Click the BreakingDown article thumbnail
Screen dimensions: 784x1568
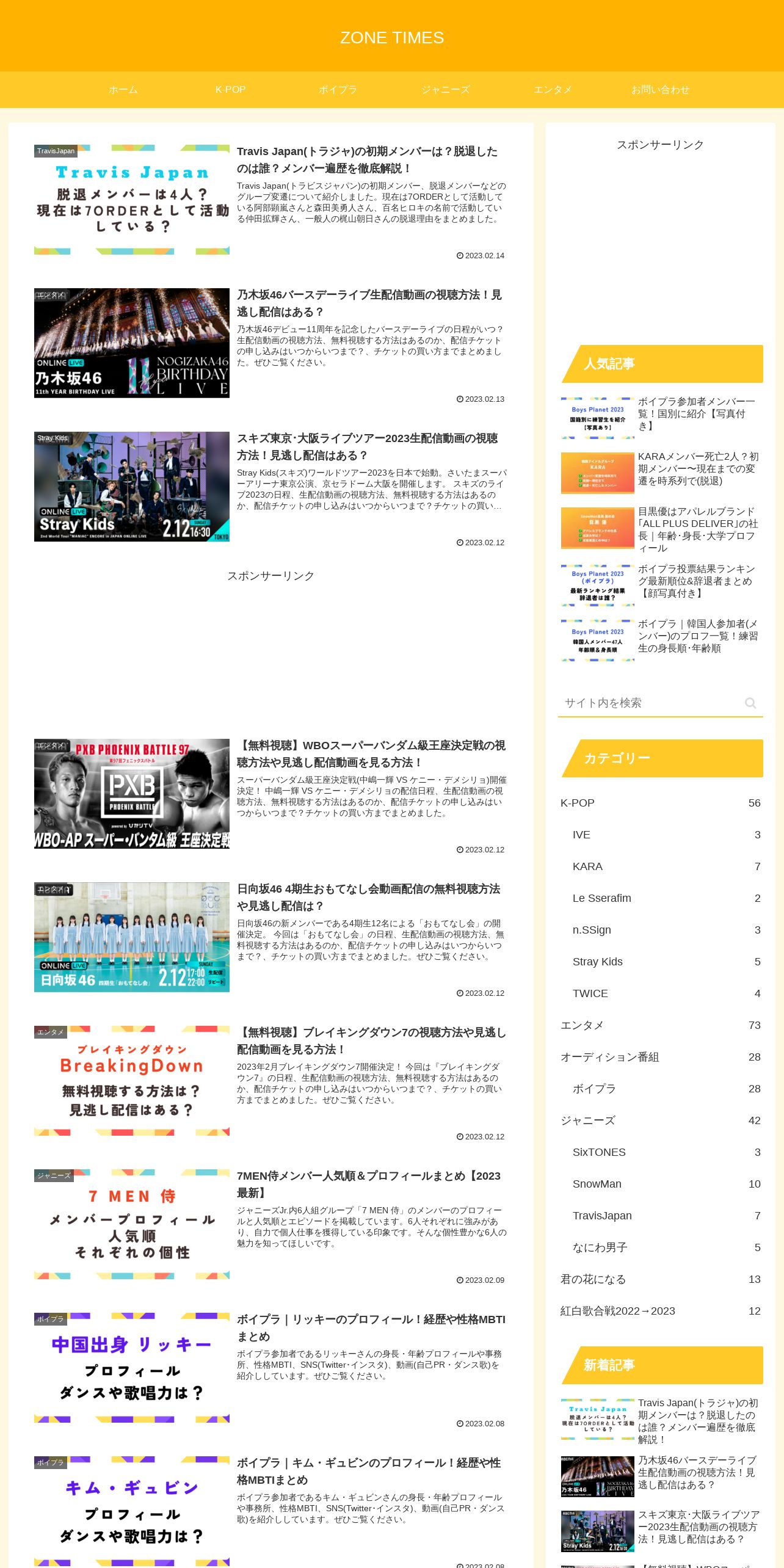132,1081
